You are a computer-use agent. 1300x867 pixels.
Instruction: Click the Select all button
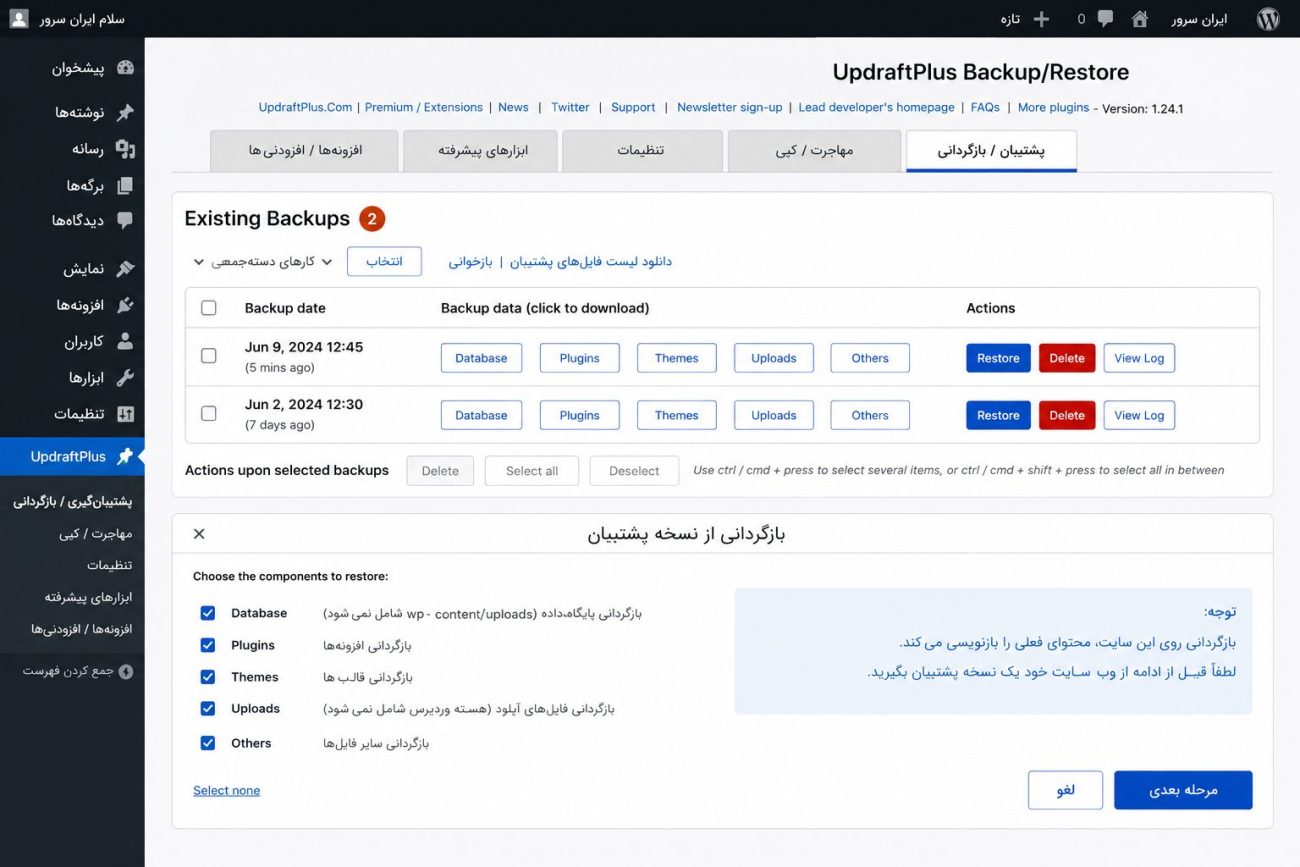click(532, 471)
